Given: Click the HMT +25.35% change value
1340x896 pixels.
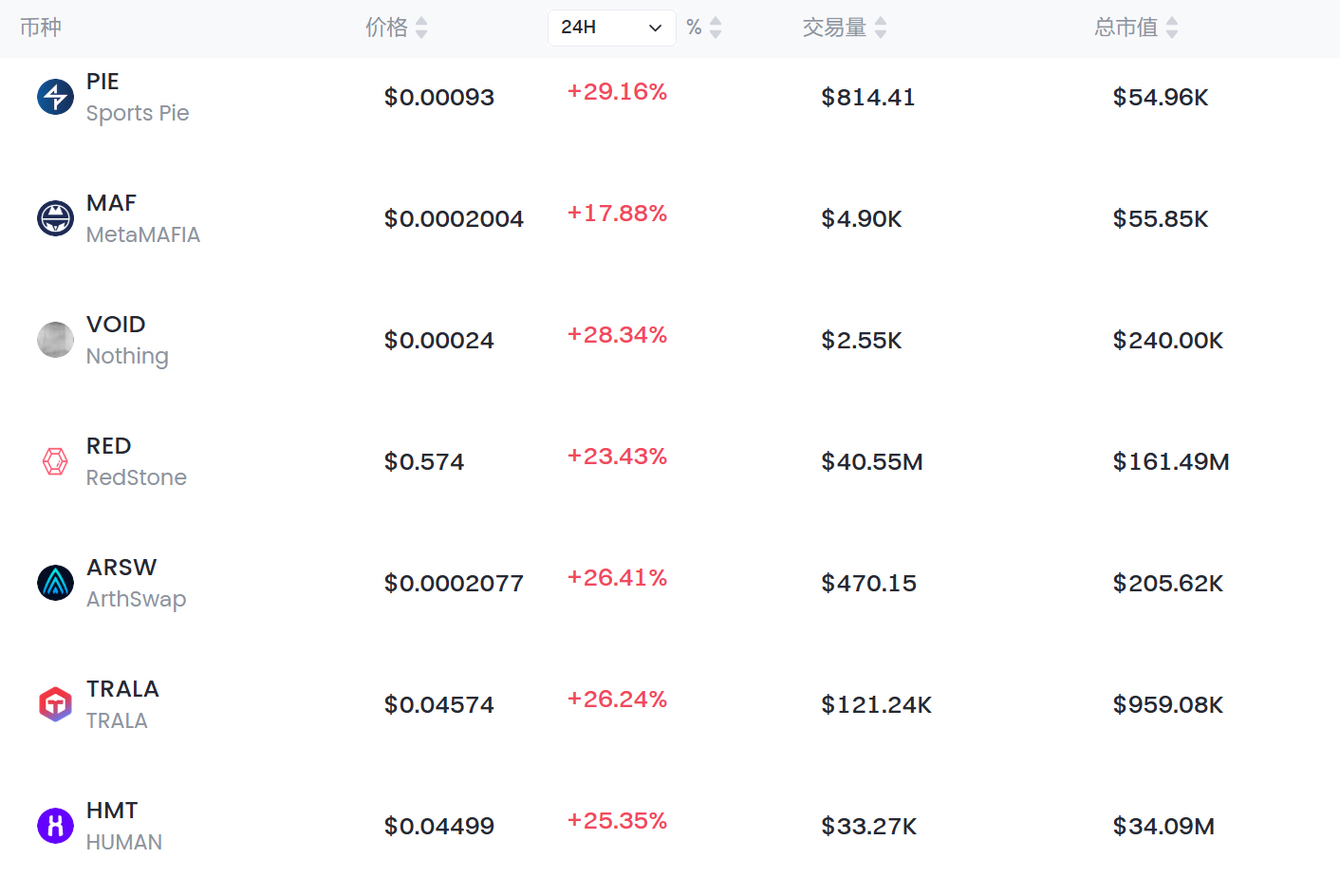Looking at the screenshot, I should 617,821.
